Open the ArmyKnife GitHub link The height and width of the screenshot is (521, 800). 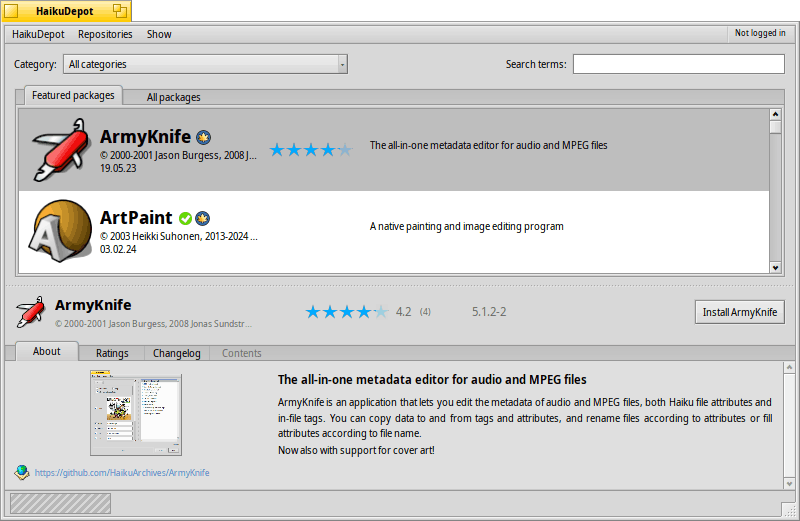point(122,473)
